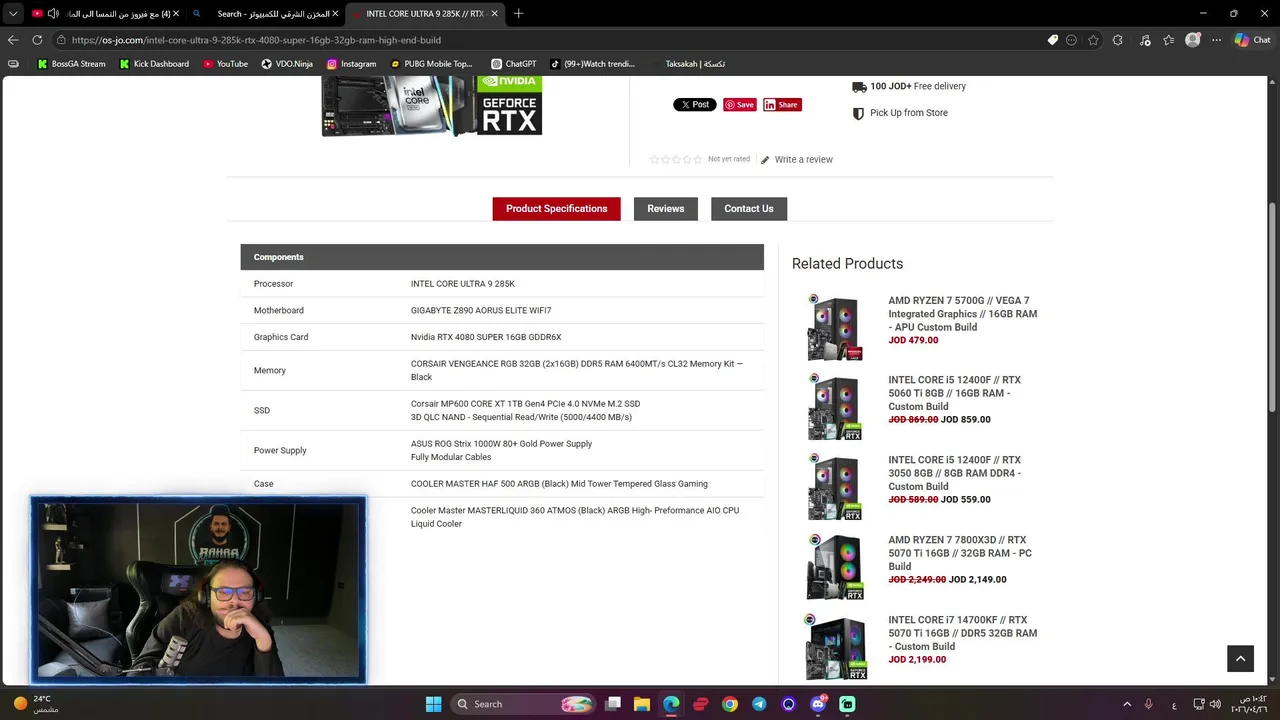Image resolution: width=1280 pixels, height=720 pixels.
Task: Open the TikTok Watch trending bookmark
Action: [x=592, y=64]
